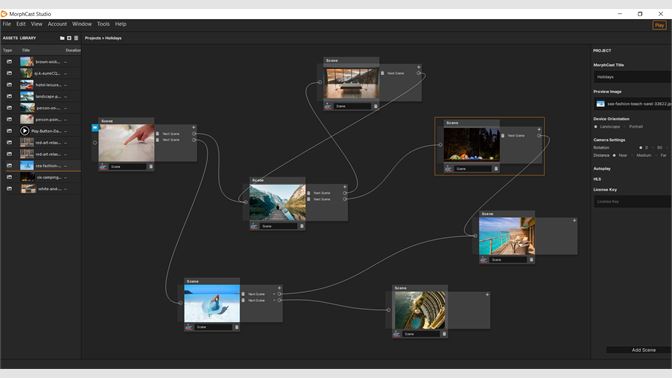
Task: Click the License Key input field
Action: point(632,202)
